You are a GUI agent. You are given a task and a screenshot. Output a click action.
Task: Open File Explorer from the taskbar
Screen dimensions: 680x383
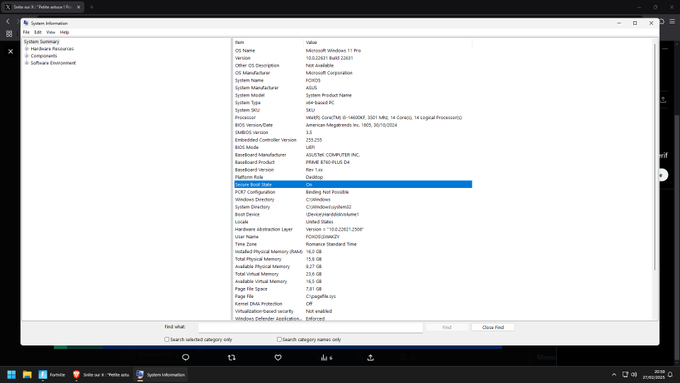pyautogui.click(x=27, y=375)
